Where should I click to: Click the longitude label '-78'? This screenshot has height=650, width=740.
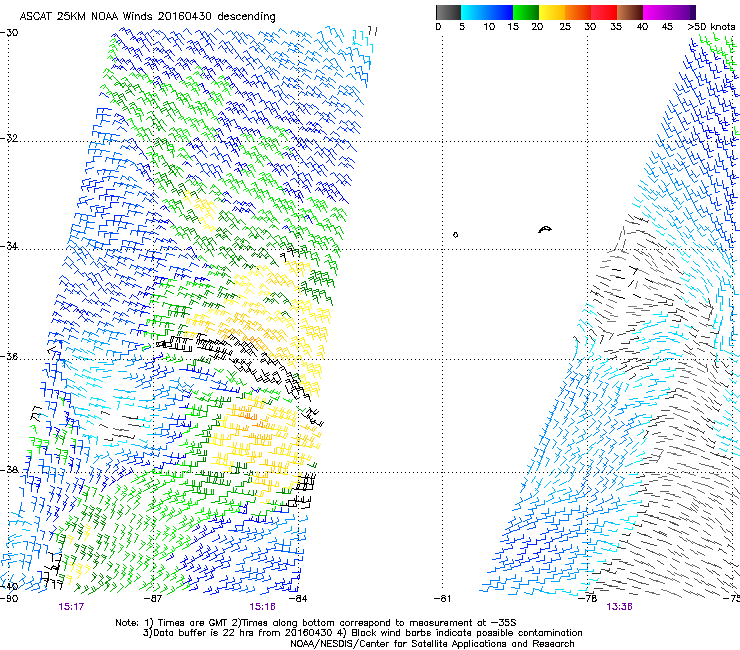tap(588, 599)
